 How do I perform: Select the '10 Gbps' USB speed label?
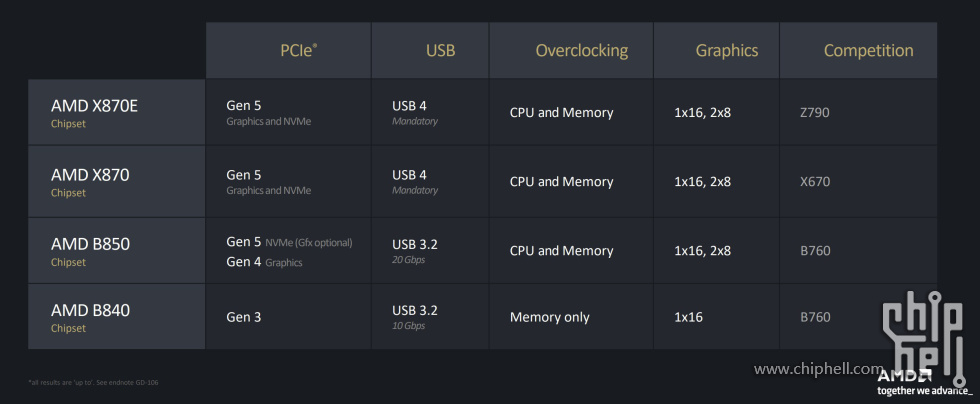[x=408, y=326]
